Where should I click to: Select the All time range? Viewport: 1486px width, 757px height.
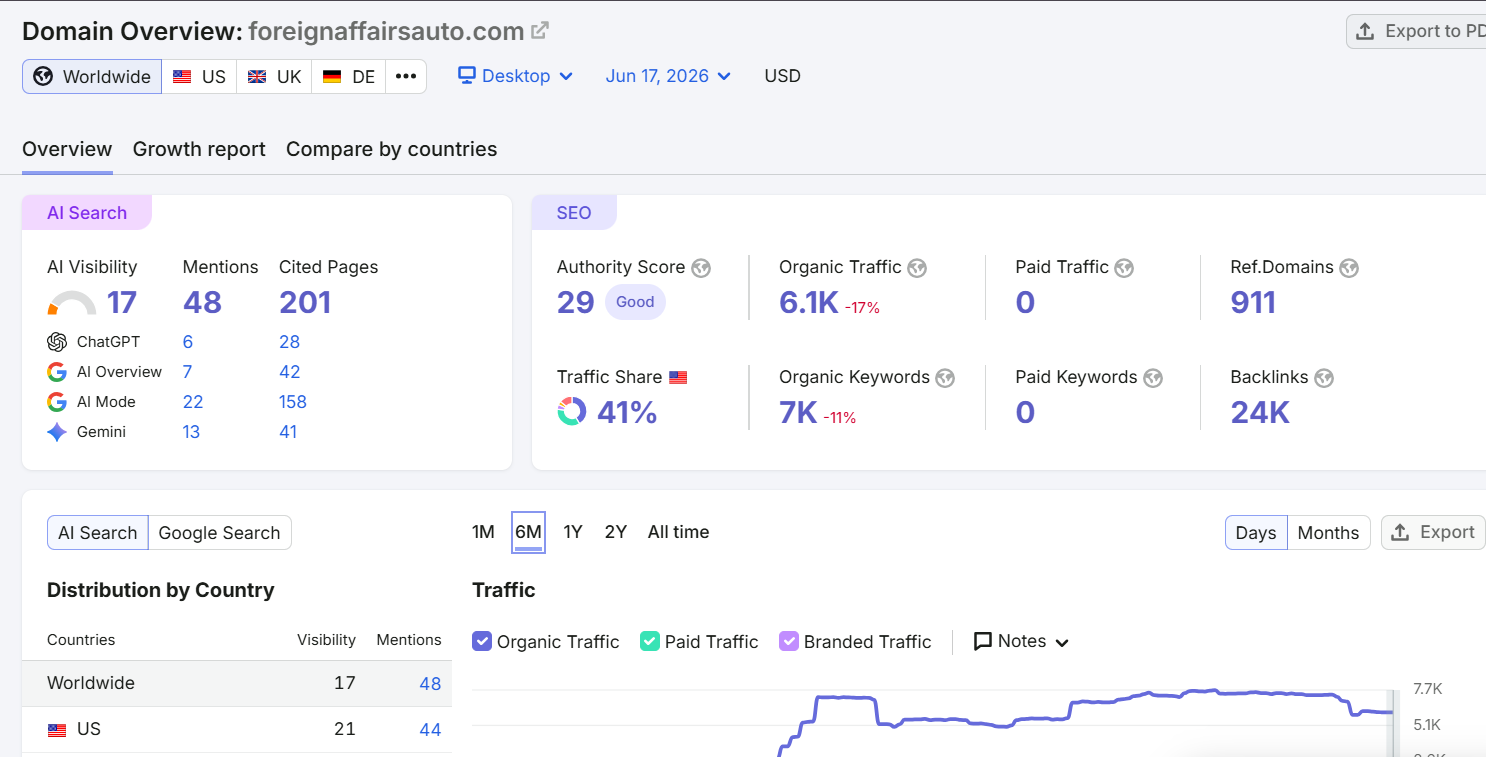point(678,532)
